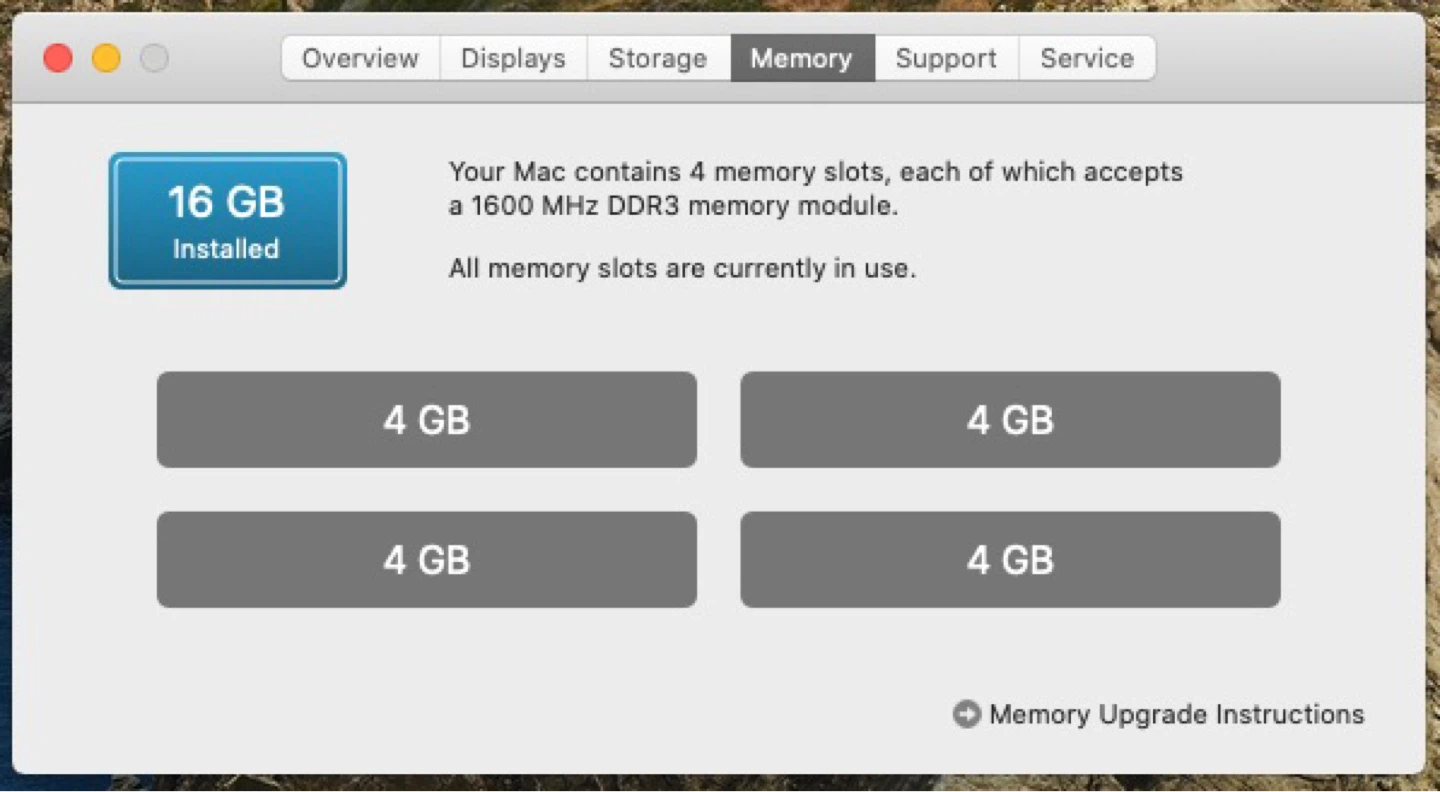Select the upper-right 4 GB memory slot
1440x792 pixels.
[x=1010, y=420]
